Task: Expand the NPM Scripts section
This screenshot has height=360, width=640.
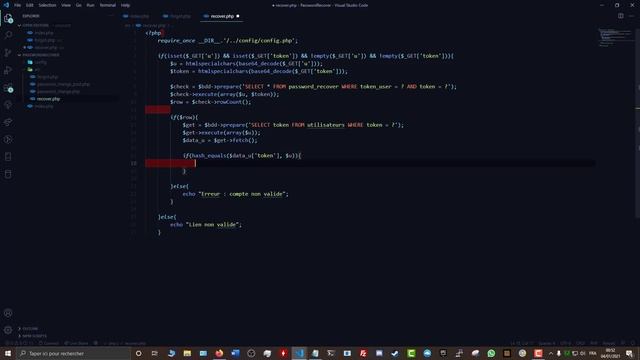Action: click(x=34, y=336)
